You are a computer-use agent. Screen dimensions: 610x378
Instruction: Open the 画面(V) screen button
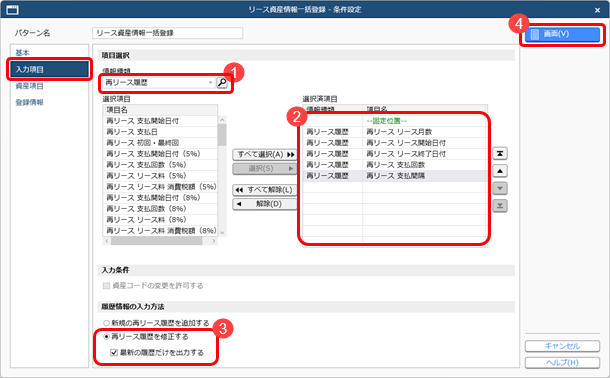point(562,34)
